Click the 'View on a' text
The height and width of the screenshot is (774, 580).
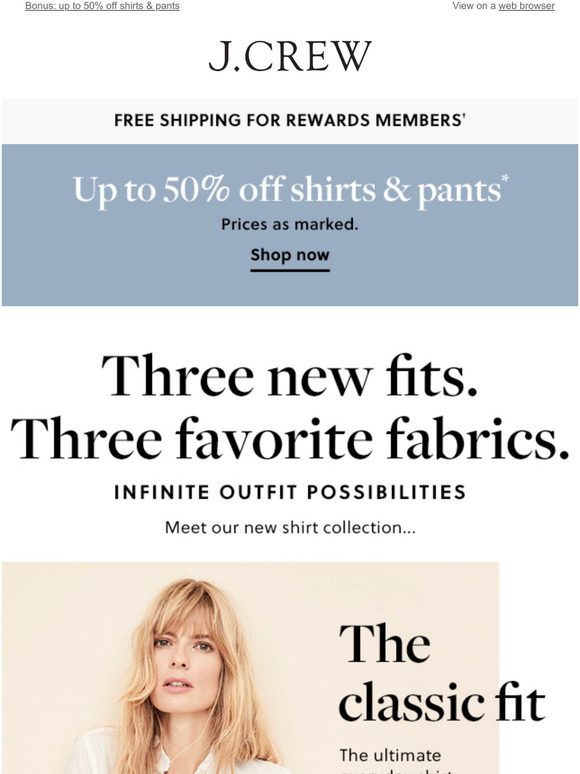pyautogui.click(x=474, y=6)
